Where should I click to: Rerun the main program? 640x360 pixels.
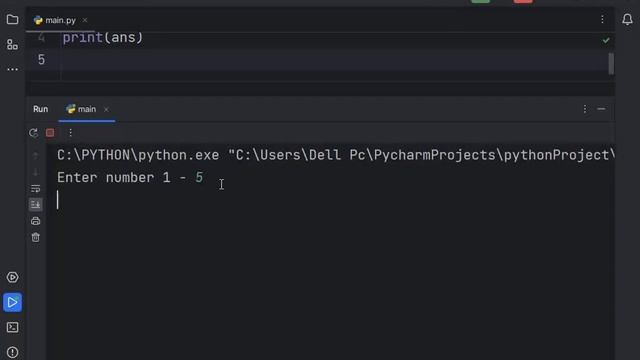33,133
